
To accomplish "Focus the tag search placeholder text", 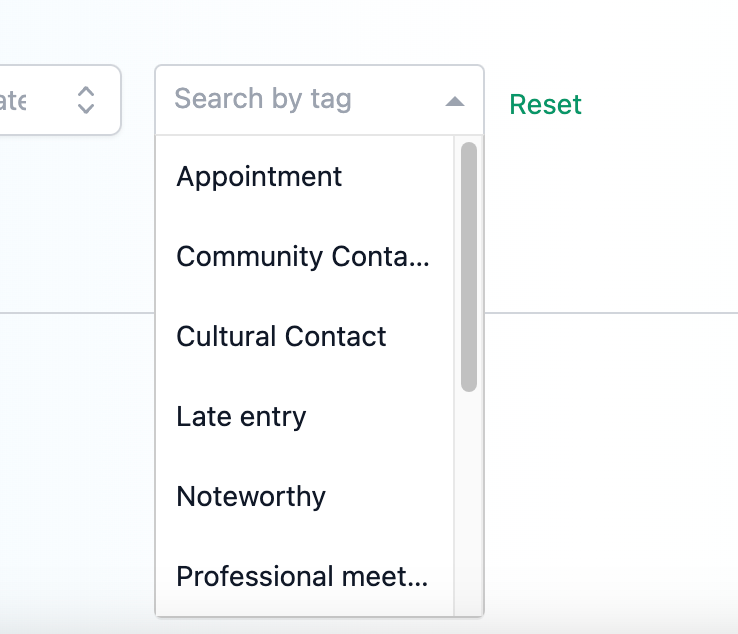I will tap(263, 100).
